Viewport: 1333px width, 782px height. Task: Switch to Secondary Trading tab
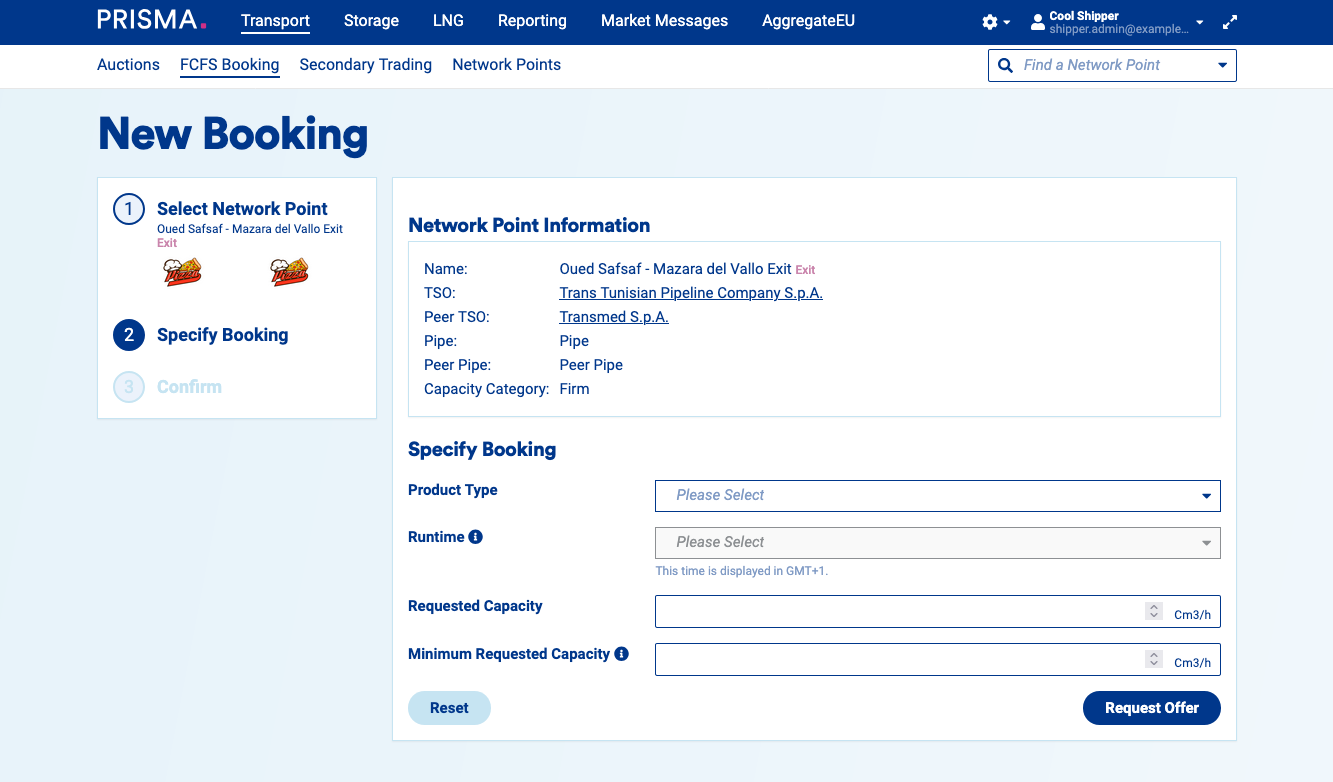pyautogui.click(x=365, y=65)
